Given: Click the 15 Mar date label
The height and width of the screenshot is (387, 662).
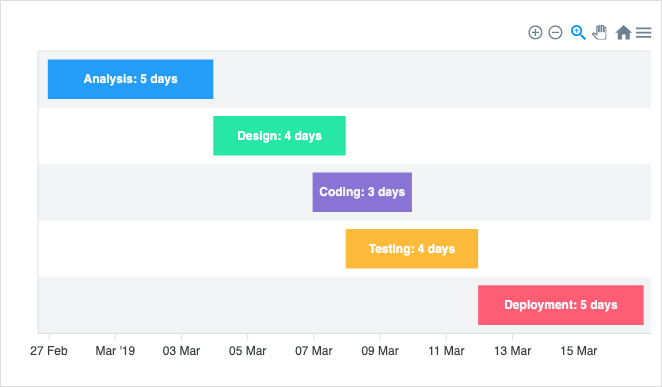Looking at the screenshot, I should coord(578,351).
